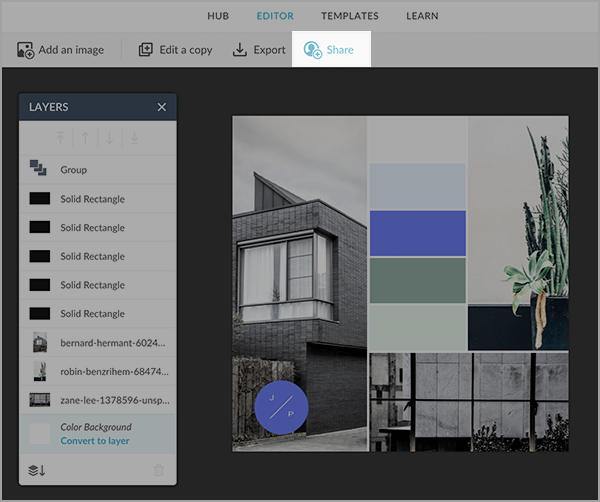The height and width of the screenshot is (502, 600).
Task: Click the concrete wall windows photo on canvas
Action: tap(469, 402)
